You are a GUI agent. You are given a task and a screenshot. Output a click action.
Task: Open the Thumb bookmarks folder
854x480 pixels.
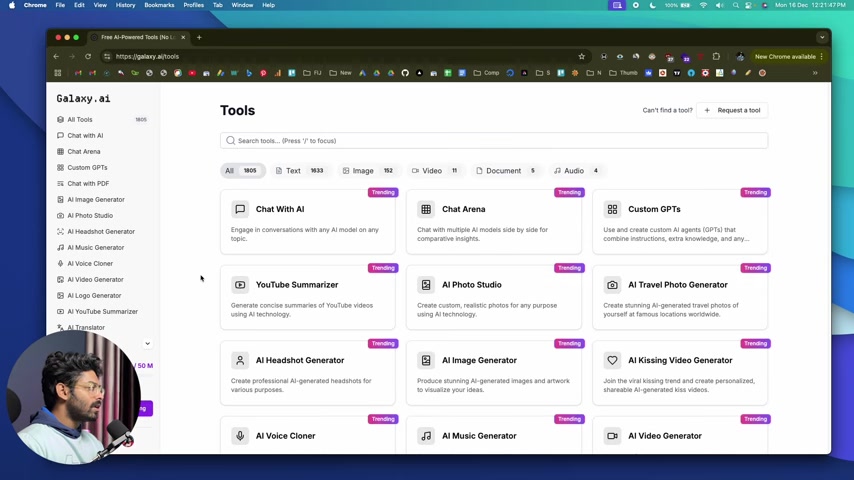623,73
